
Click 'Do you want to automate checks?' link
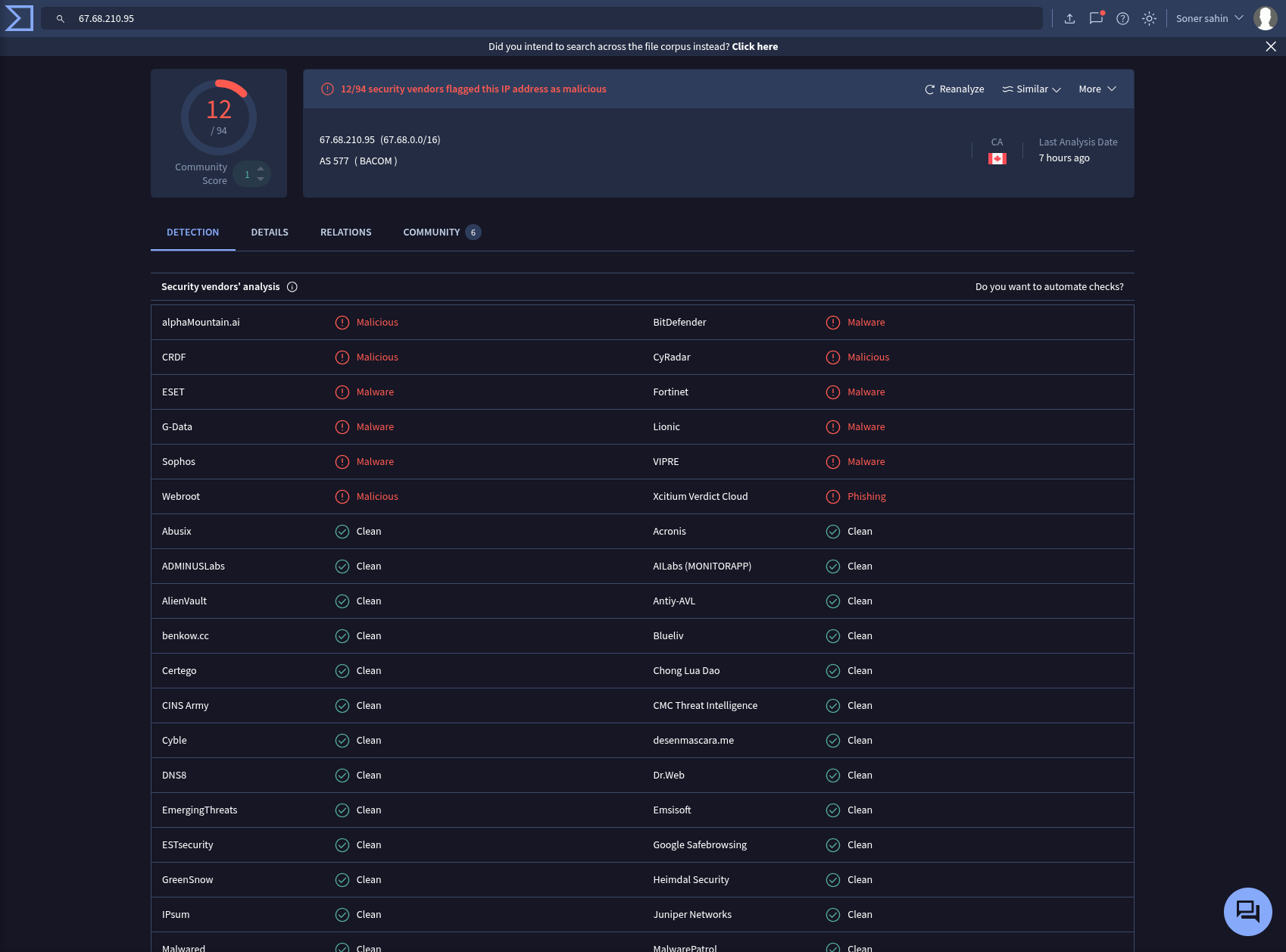click(x=1050, y=287)
